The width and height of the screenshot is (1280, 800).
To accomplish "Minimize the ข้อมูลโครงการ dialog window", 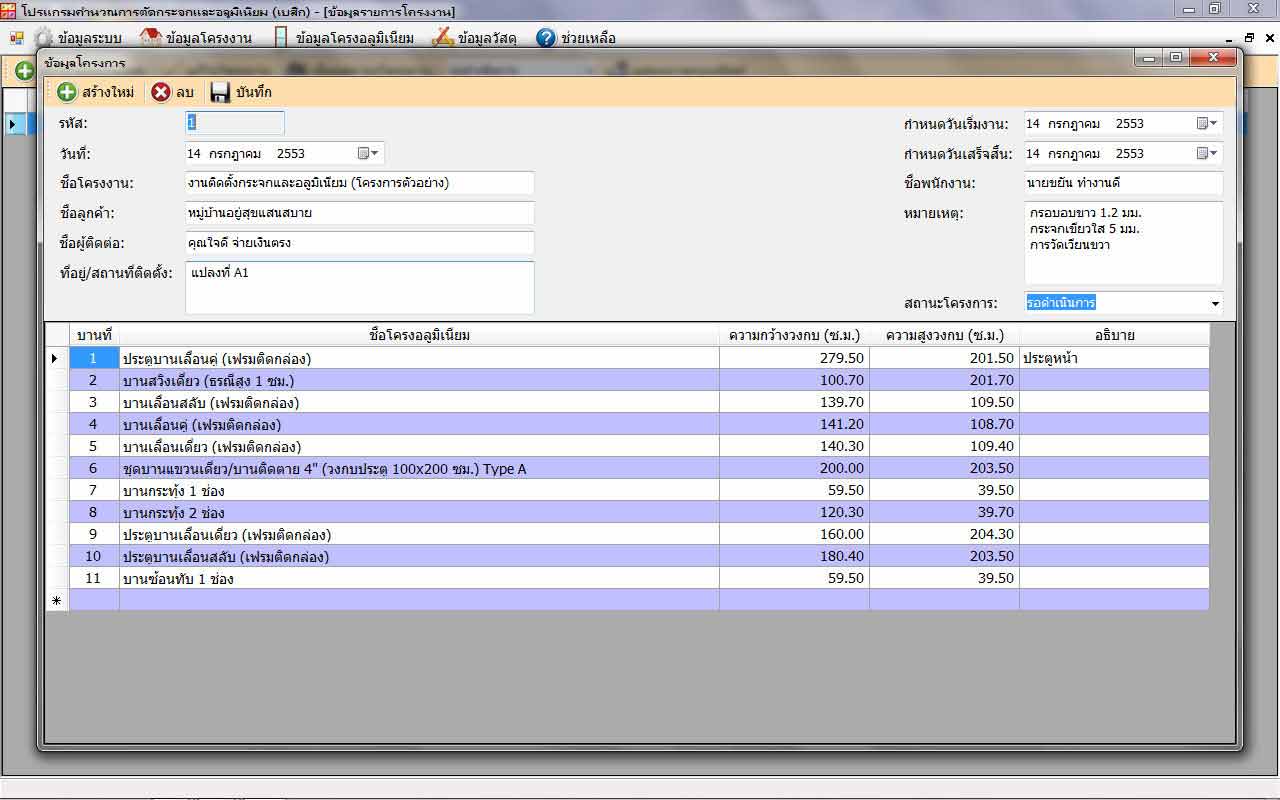I will coord(1149,58).
